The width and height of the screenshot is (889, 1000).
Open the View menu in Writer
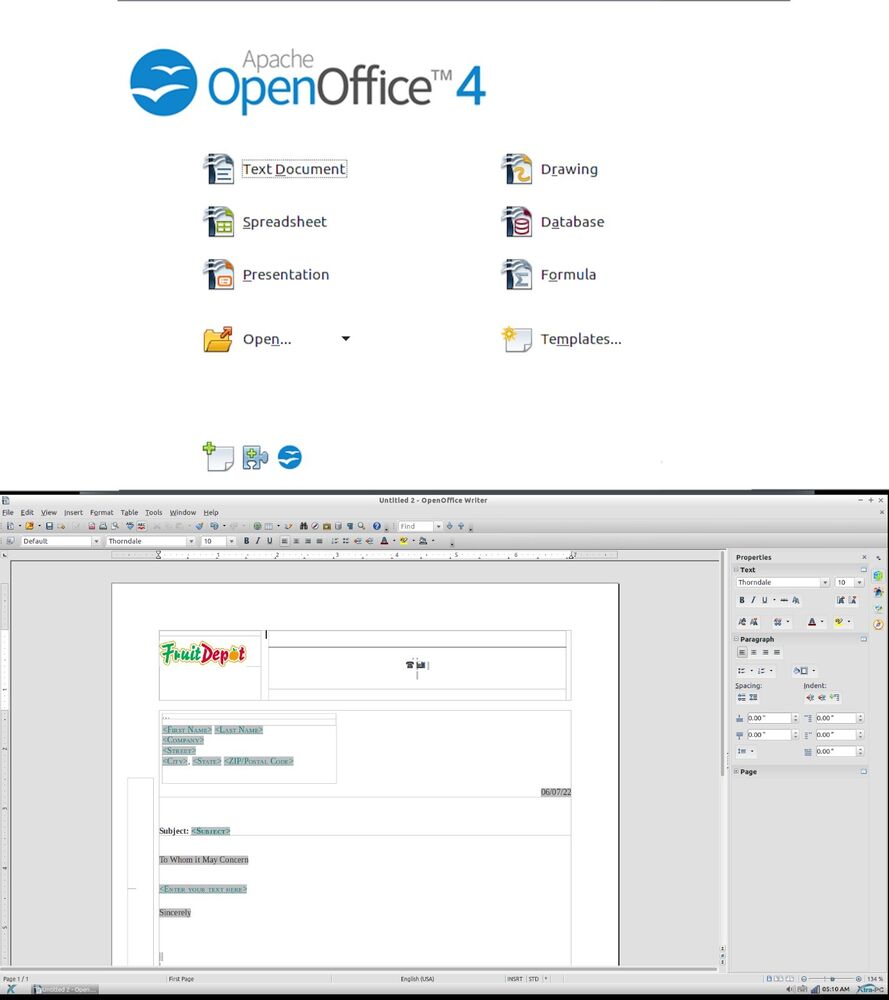(x=49, y=512)
